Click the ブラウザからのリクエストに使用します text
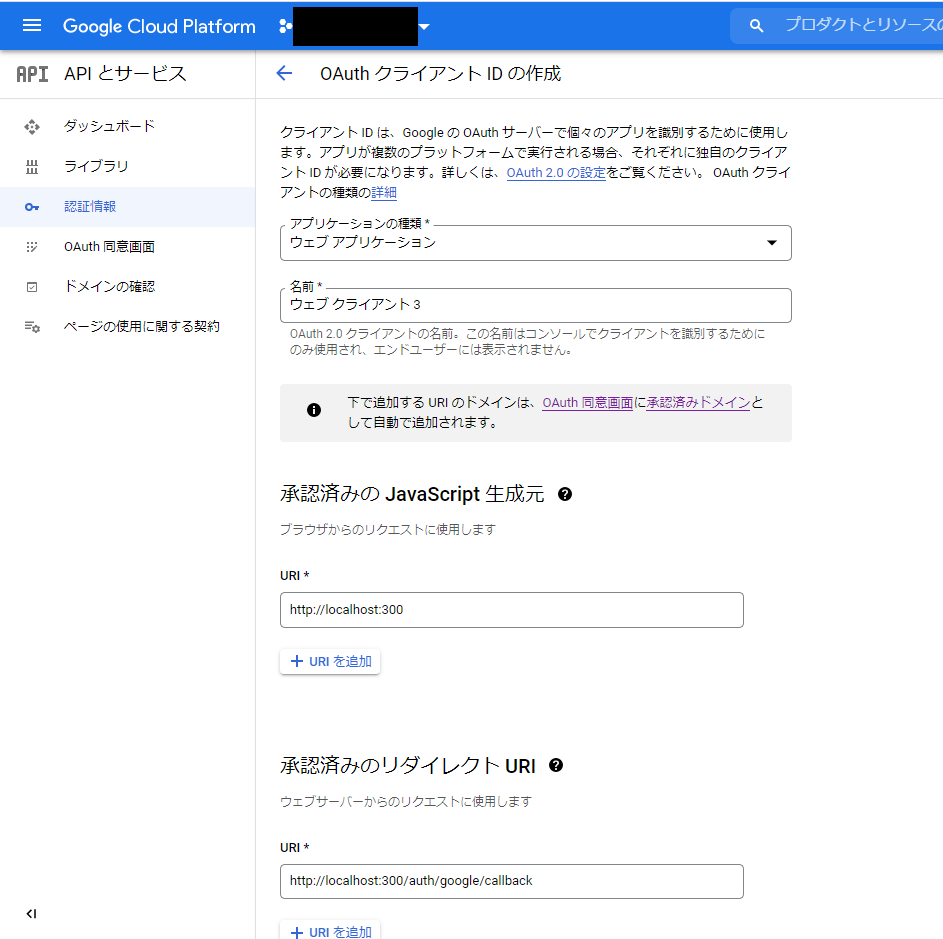This screenshot has height=939, width=943. coord(388,530)
